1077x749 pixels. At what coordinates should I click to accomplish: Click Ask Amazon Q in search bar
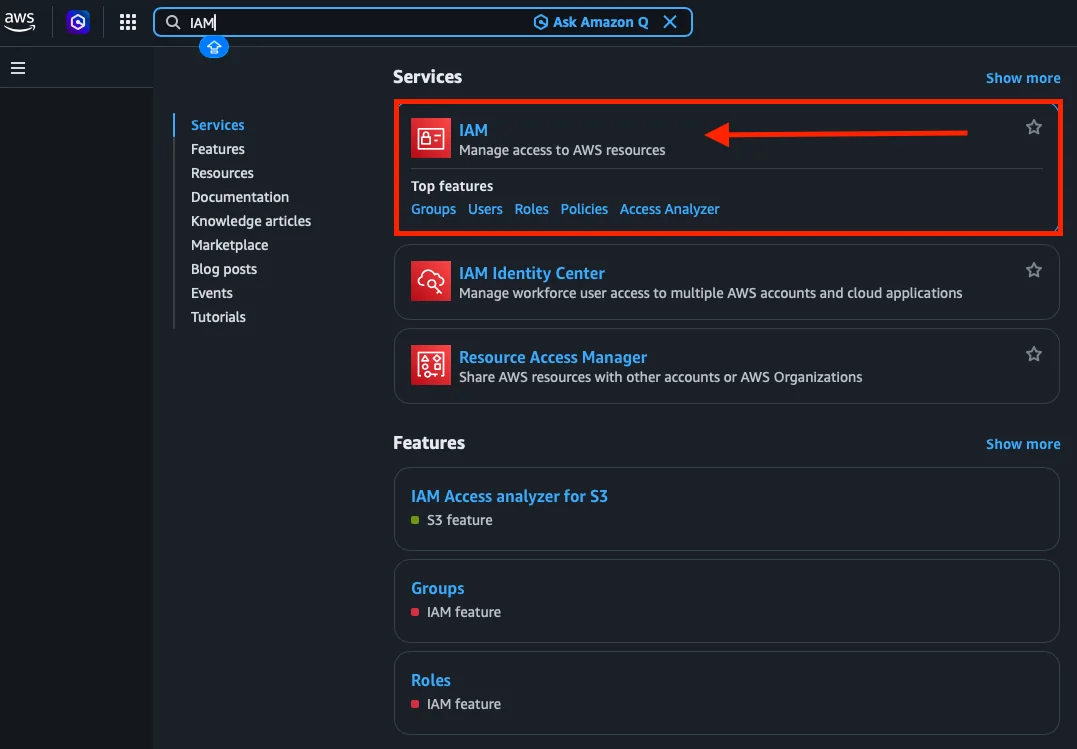click(x=591, y=22)
